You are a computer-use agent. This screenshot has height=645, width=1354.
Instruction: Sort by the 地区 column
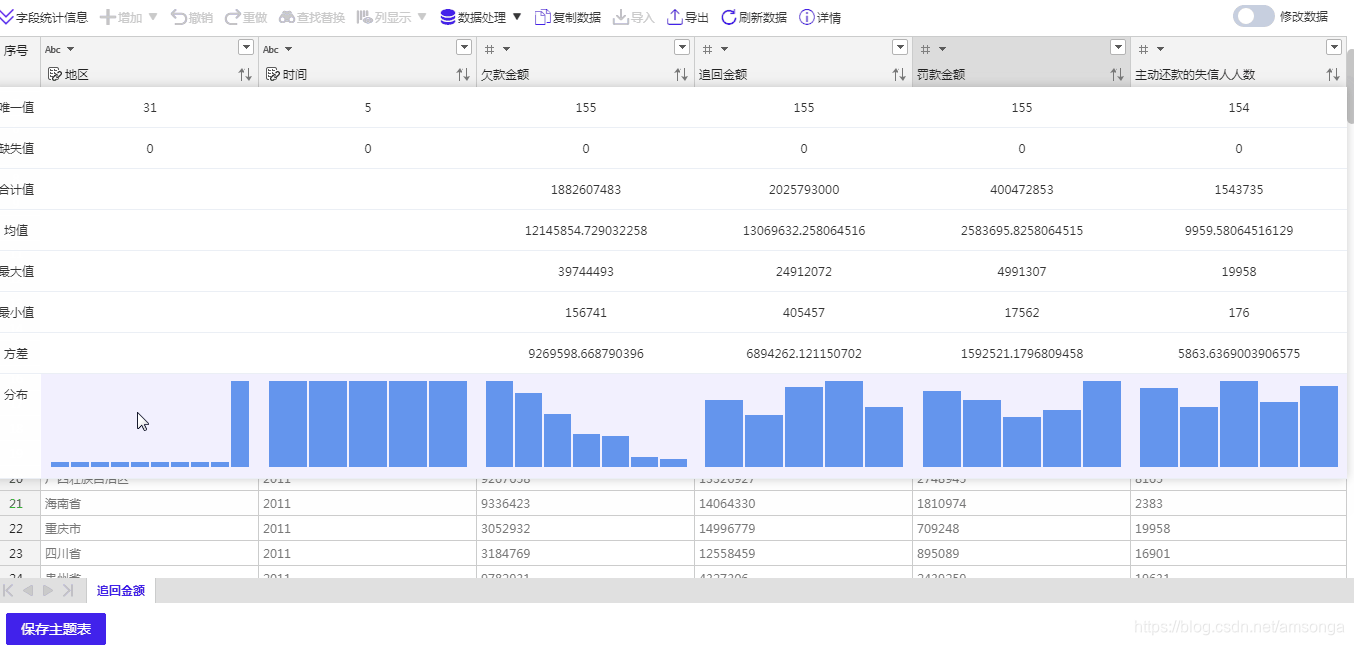point(245,75)
